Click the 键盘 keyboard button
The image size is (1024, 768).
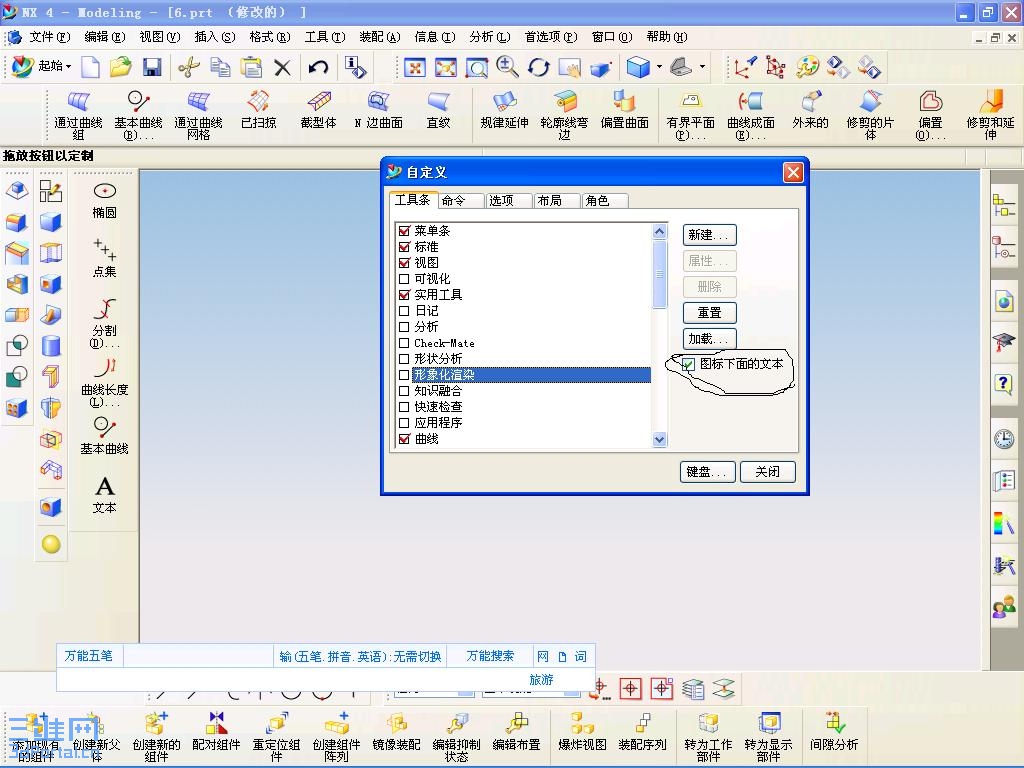coord(707,472)
